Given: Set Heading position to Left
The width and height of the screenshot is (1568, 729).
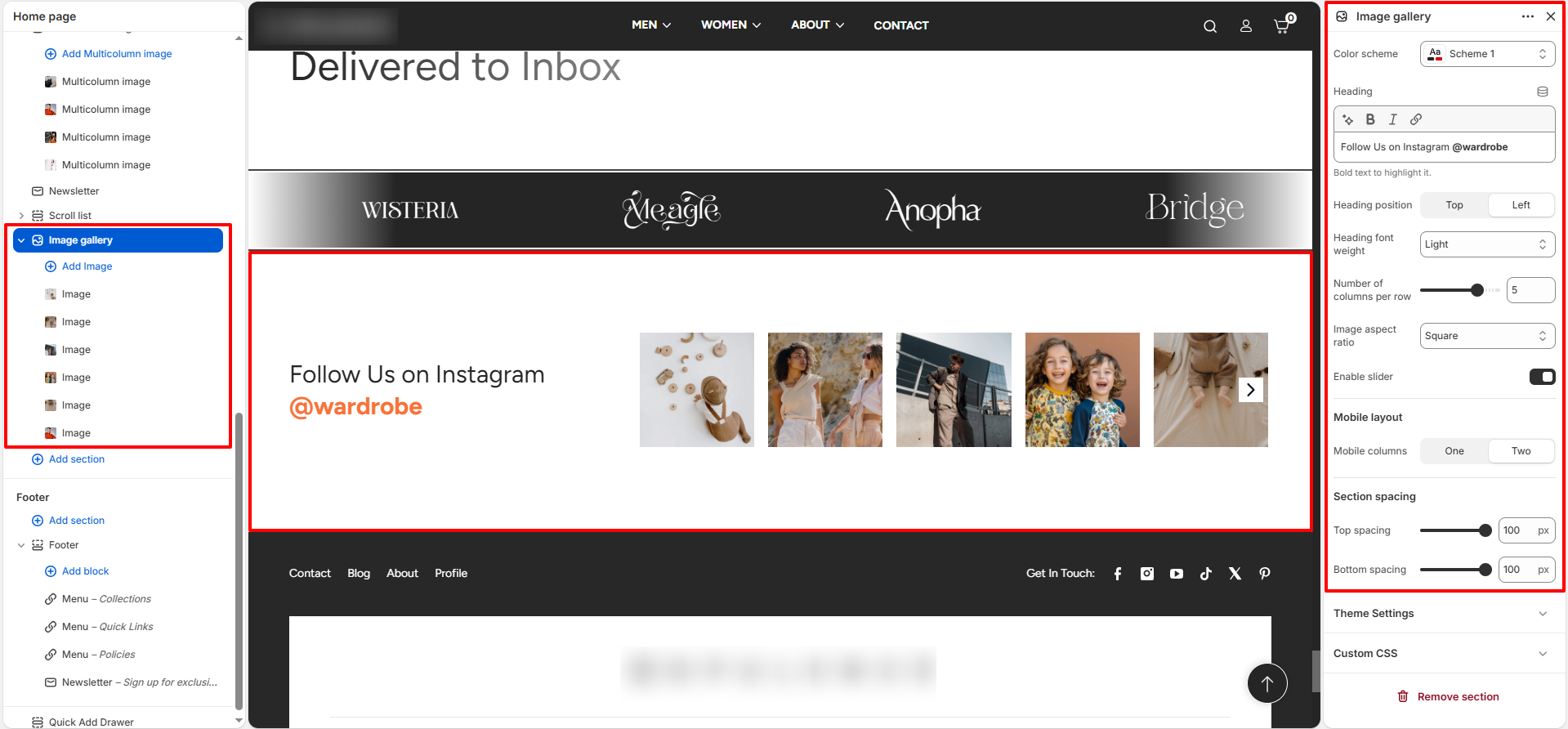Looking at the screenshot, I should (x=1521, y=205).
